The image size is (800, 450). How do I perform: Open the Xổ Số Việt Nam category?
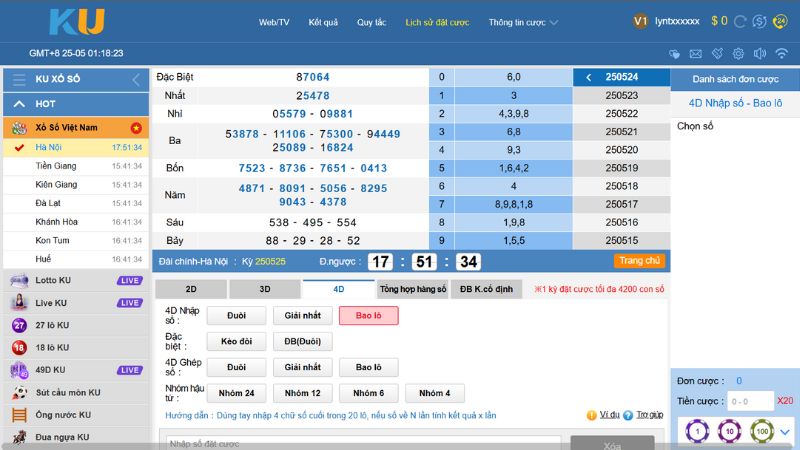coord(76,128)
